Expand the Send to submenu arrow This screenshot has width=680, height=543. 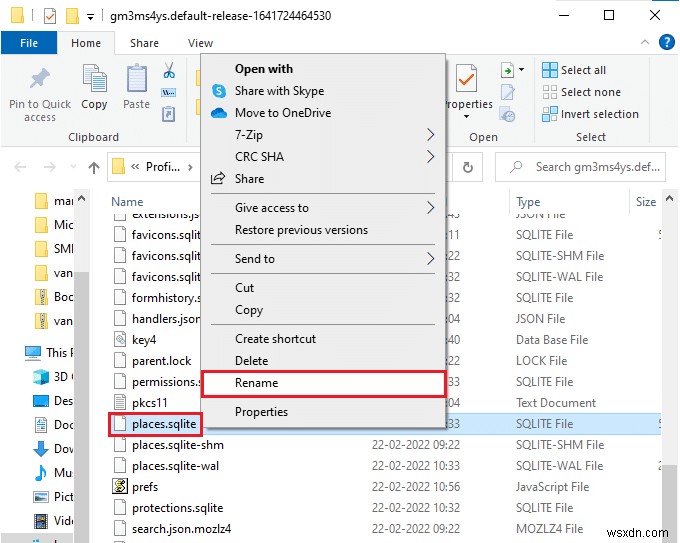point(430,259)
